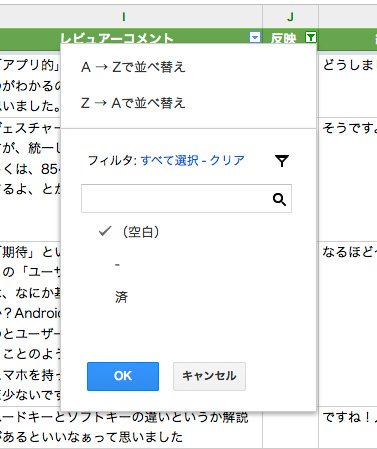Confirm the filter with OK
This screenshot has width=377, height=449.
click(123, 376)
